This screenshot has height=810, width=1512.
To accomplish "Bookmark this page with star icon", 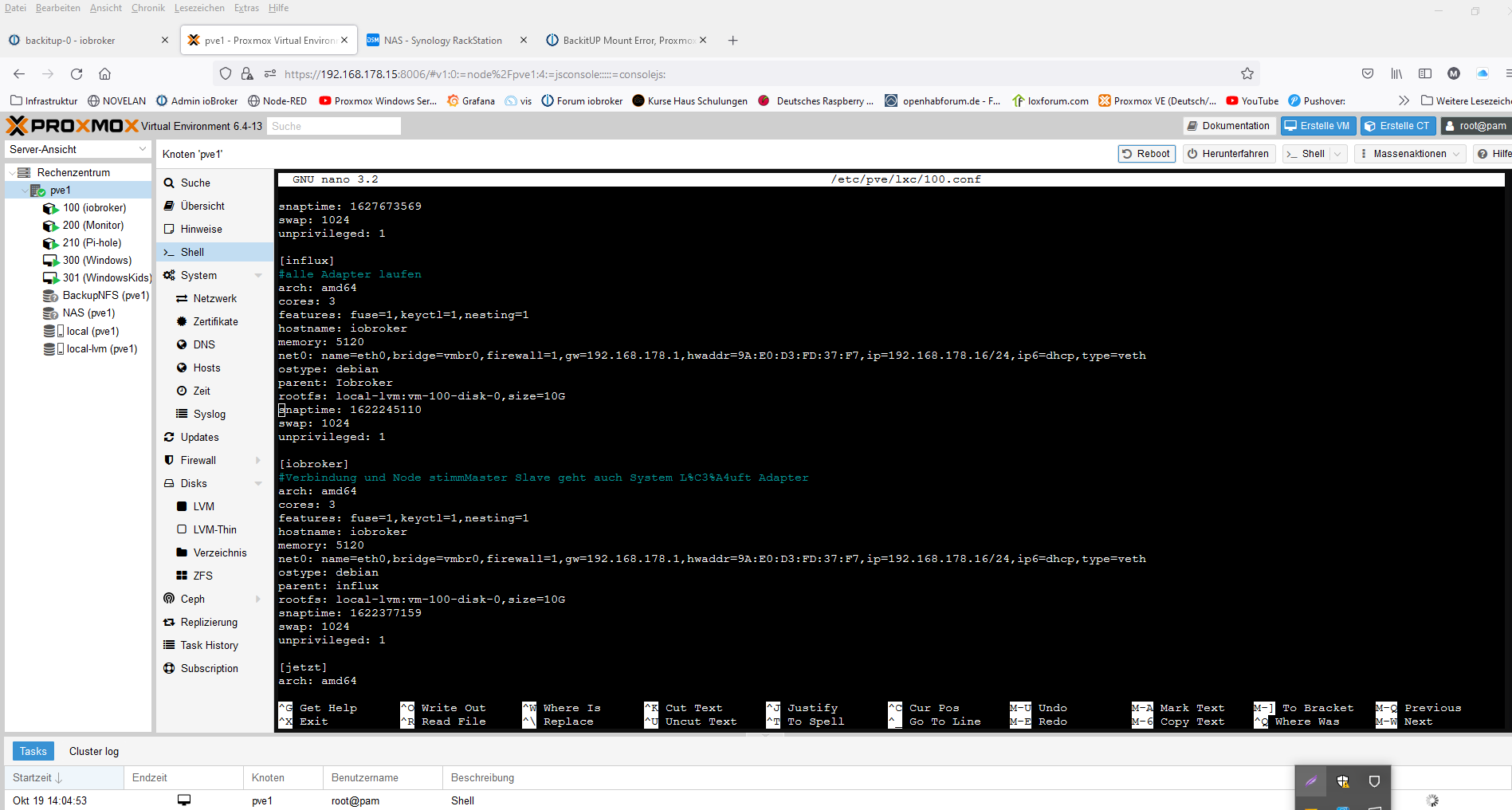I will click(1247, 73).
